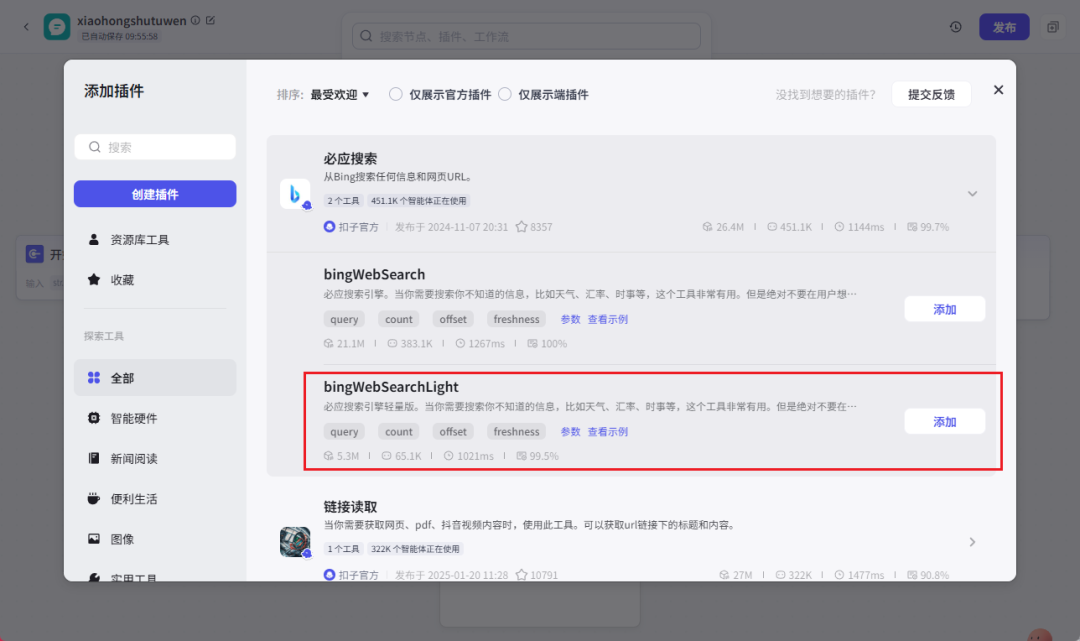Click the 发布 publish button

[x=1004, y=27]
